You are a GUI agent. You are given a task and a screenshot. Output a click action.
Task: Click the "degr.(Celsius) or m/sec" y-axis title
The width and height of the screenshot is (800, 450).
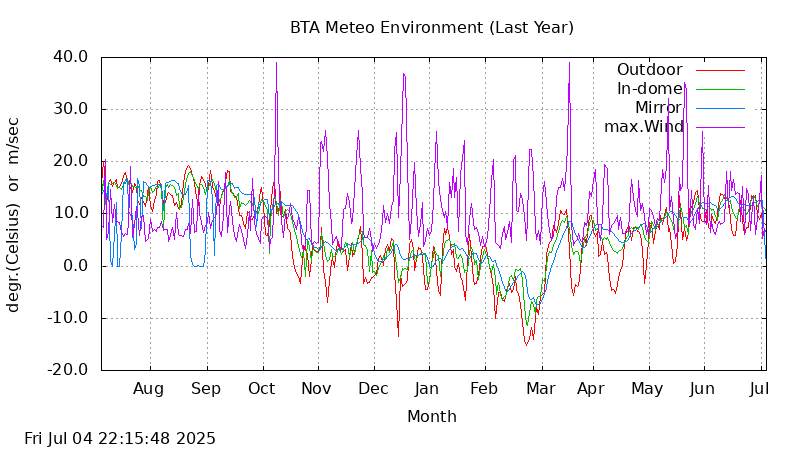click(13, 215)
